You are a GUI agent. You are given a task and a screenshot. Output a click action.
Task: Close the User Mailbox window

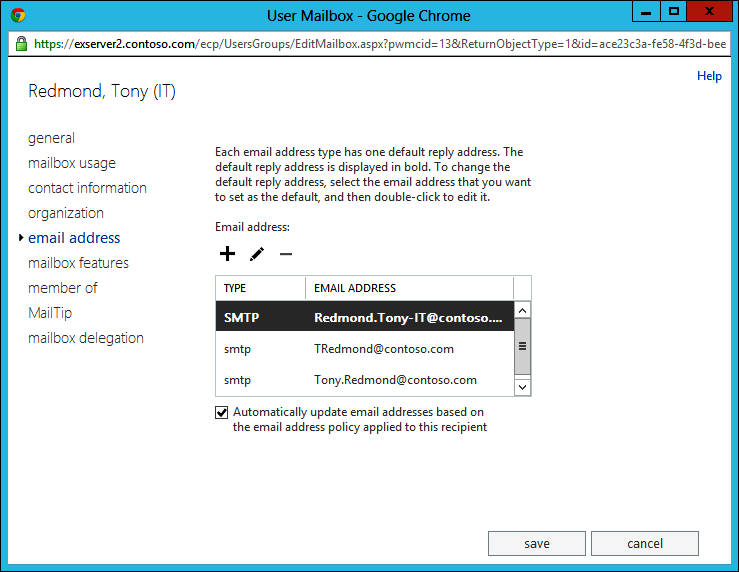pos(709,12)
